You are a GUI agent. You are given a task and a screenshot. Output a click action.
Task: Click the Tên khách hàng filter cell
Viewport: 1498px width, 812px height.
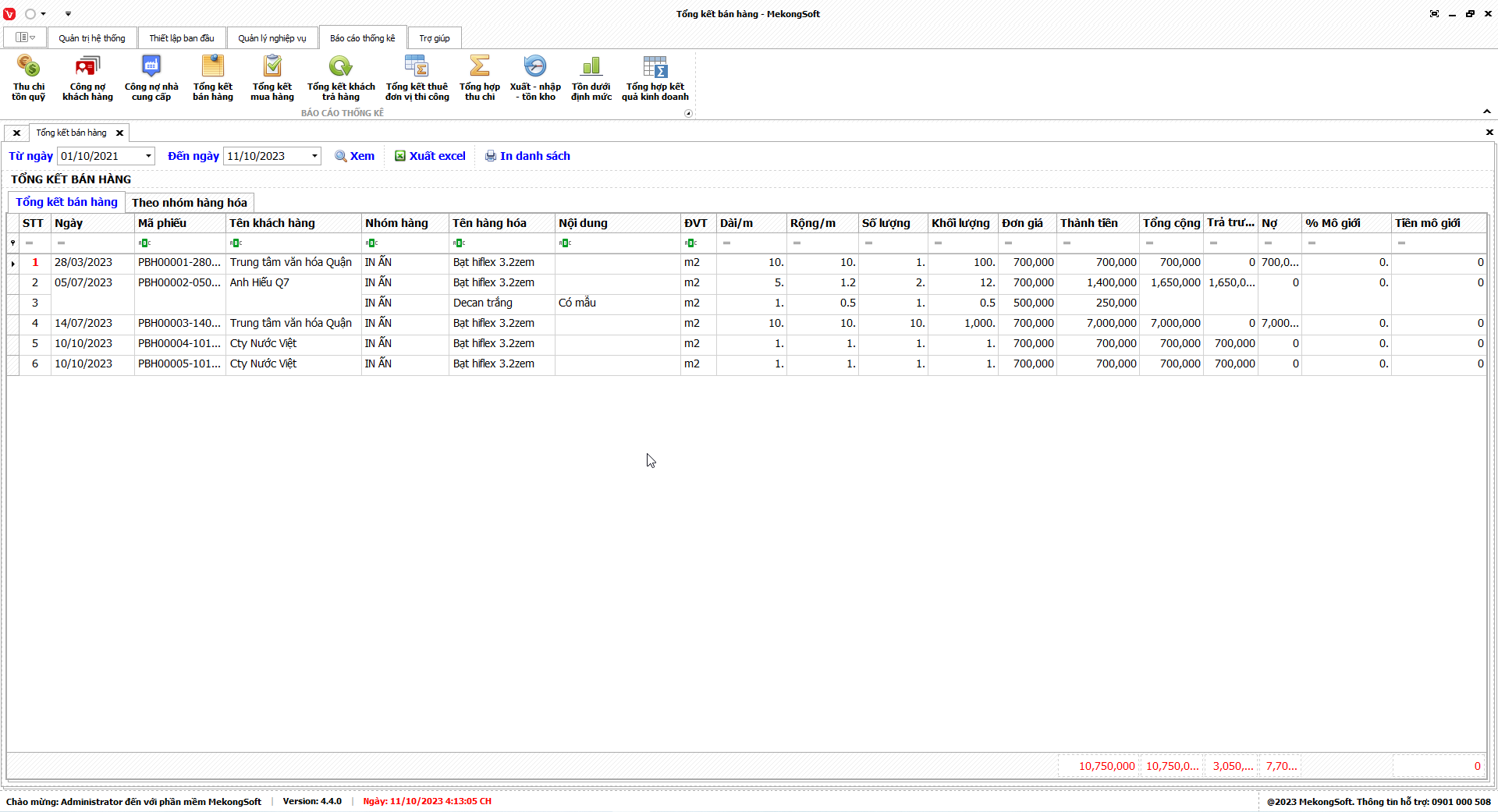tap(295, 243)
